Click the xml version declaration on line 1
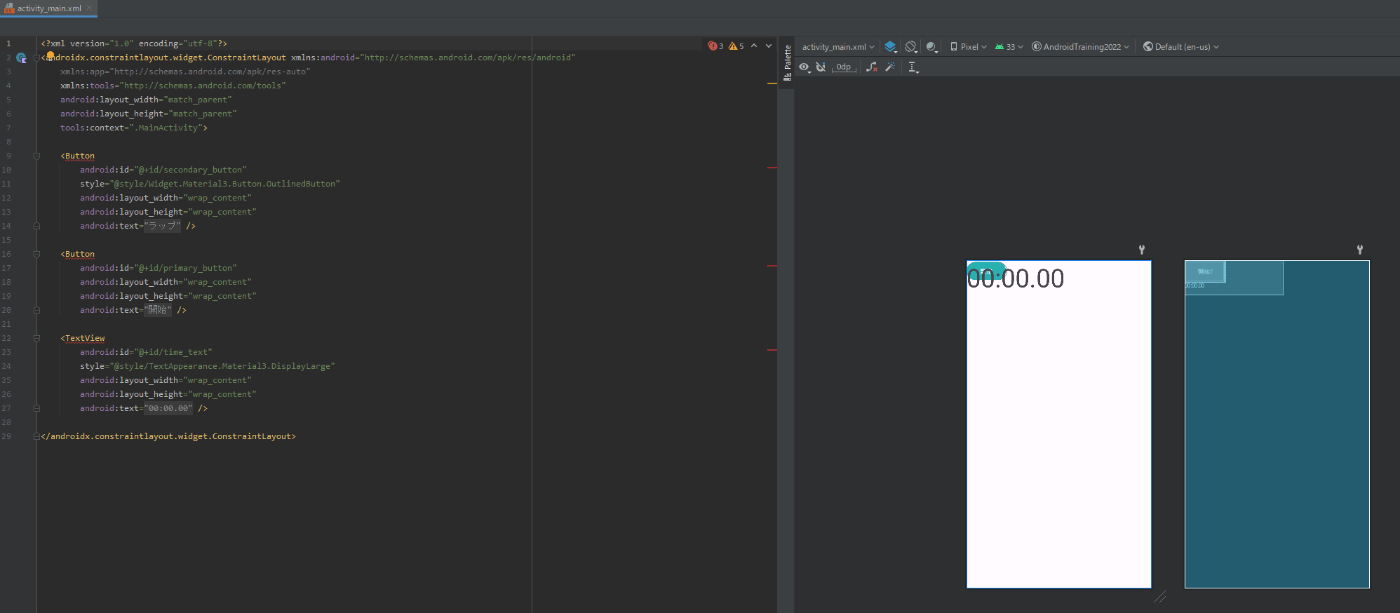 click(134, 44)
